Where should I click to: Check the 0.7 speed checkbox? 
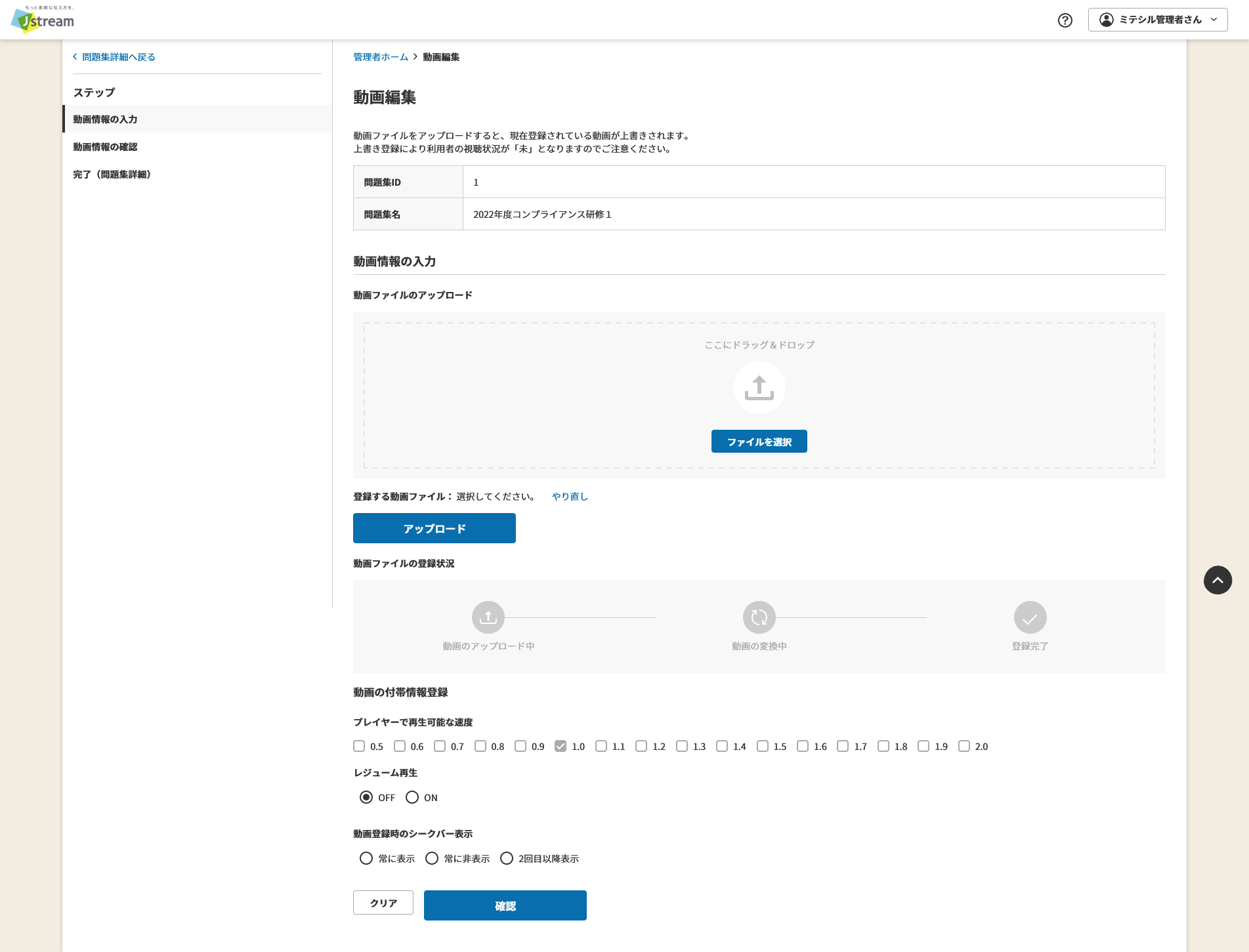(440, 746)
